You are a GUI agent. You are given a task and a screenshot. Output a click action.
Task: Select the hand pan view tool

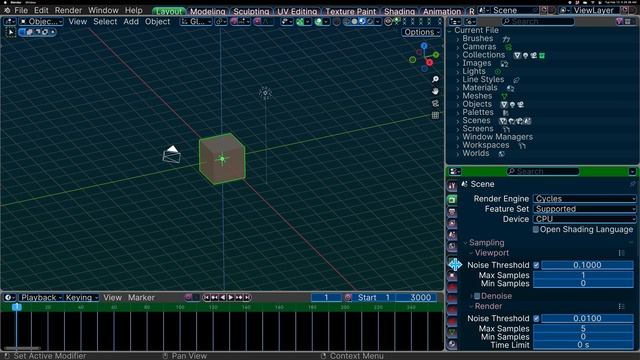point(435,91)
